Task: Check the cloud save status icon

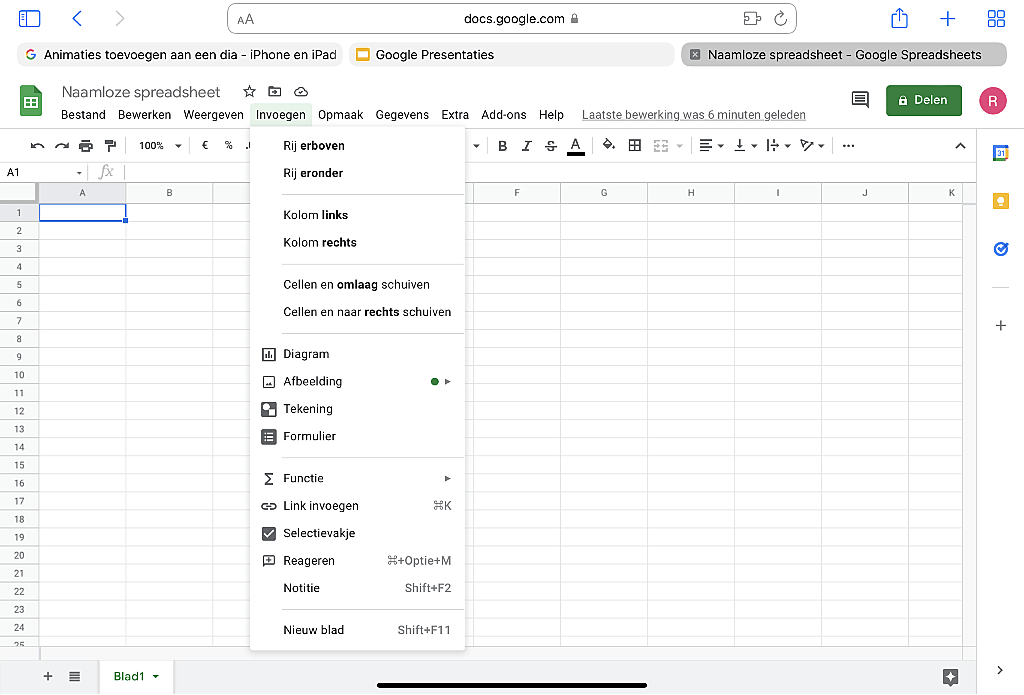Action: 300,91
